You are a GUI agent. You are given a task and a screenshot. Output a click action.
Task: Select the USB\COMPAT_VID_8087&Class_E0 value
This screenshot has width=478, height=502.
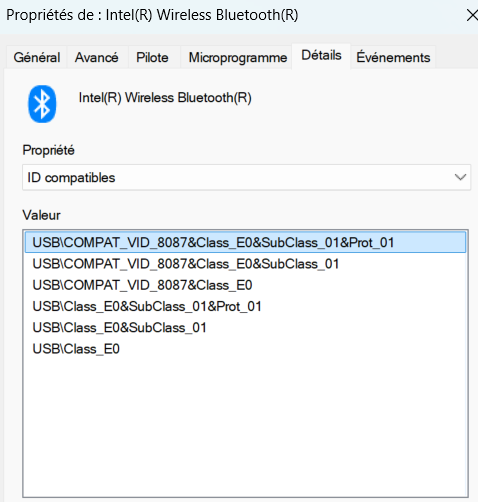[x=246, y=285]
